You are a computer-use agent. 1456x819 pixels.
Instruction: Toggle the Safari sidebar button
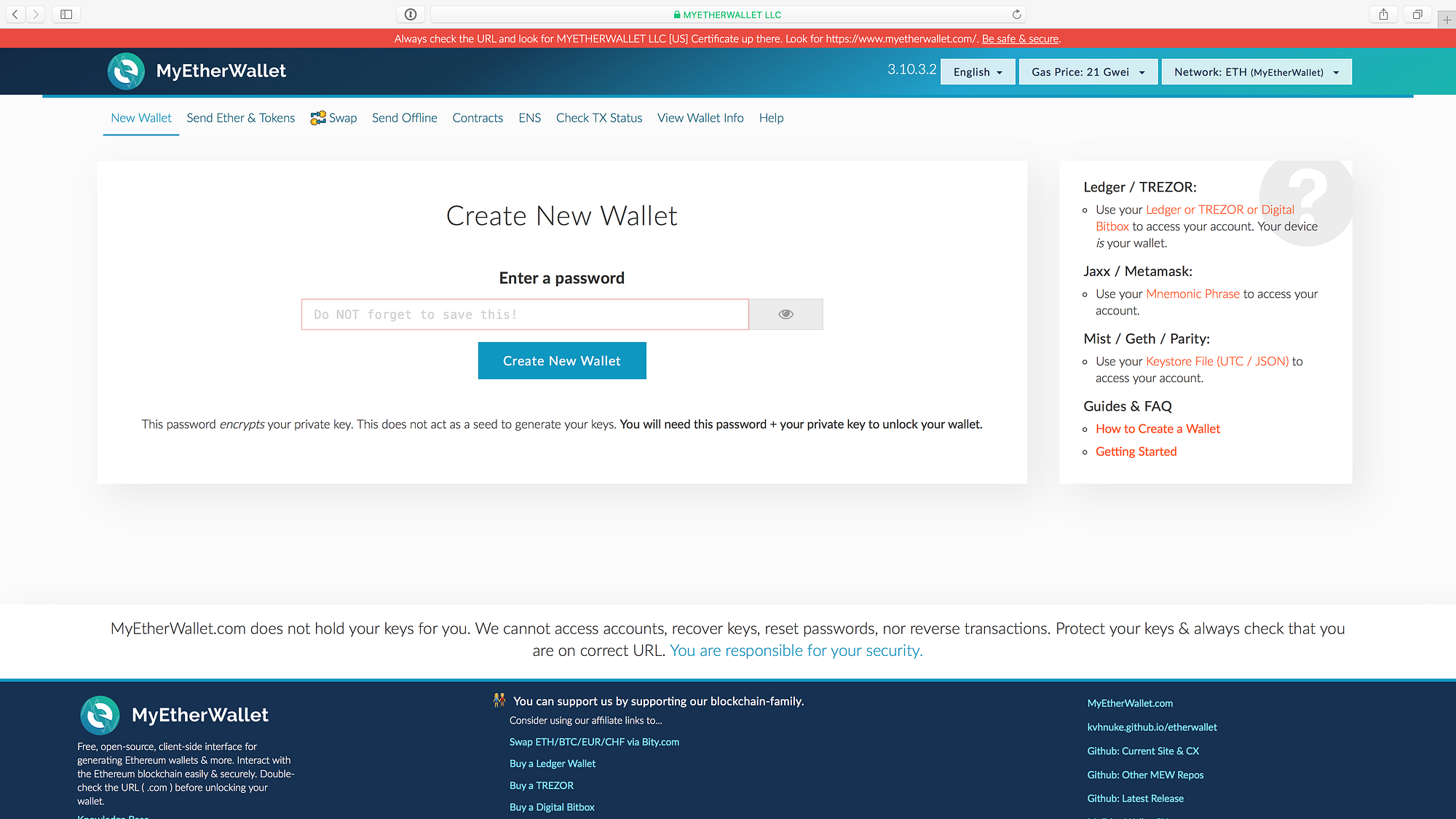click(x=66, y=14)
